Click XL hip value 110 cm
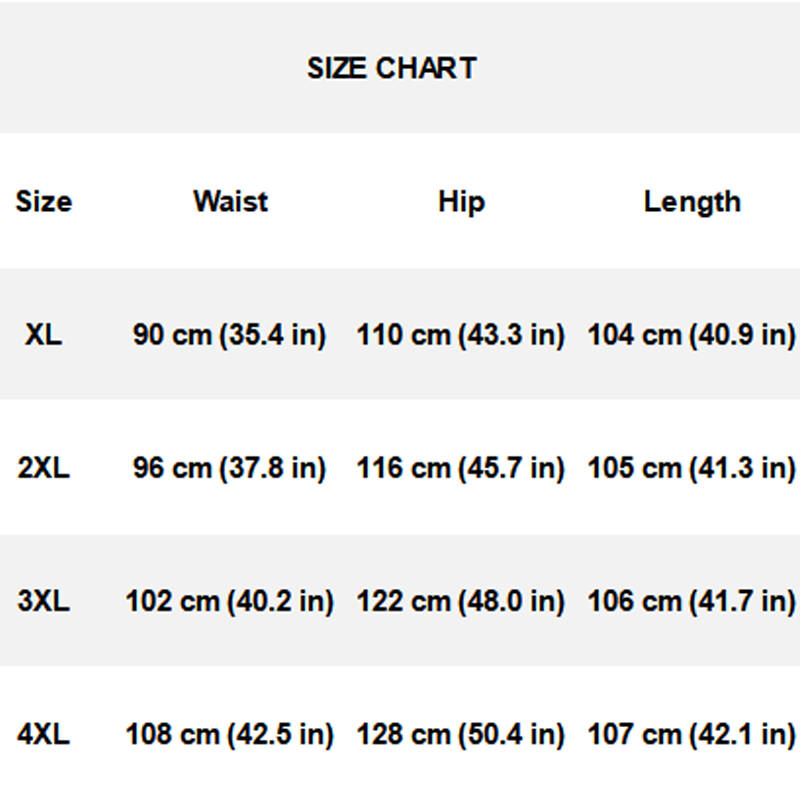800x800 pixels. pyautogui.click(x=461, y=334)
